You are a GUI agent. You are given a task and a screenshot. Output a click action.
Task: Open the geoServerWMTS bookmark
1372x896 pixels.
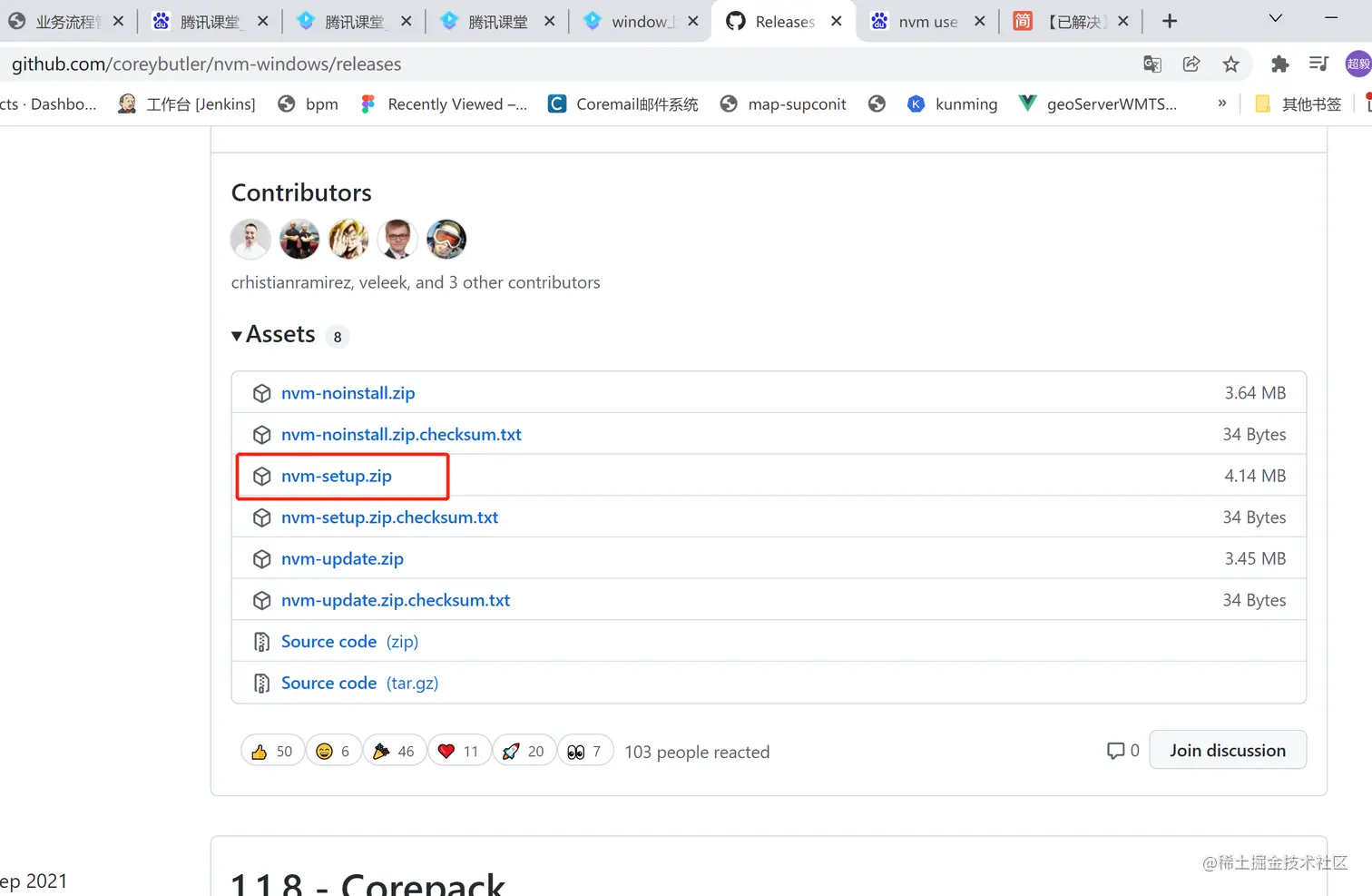click(1098, 103)
